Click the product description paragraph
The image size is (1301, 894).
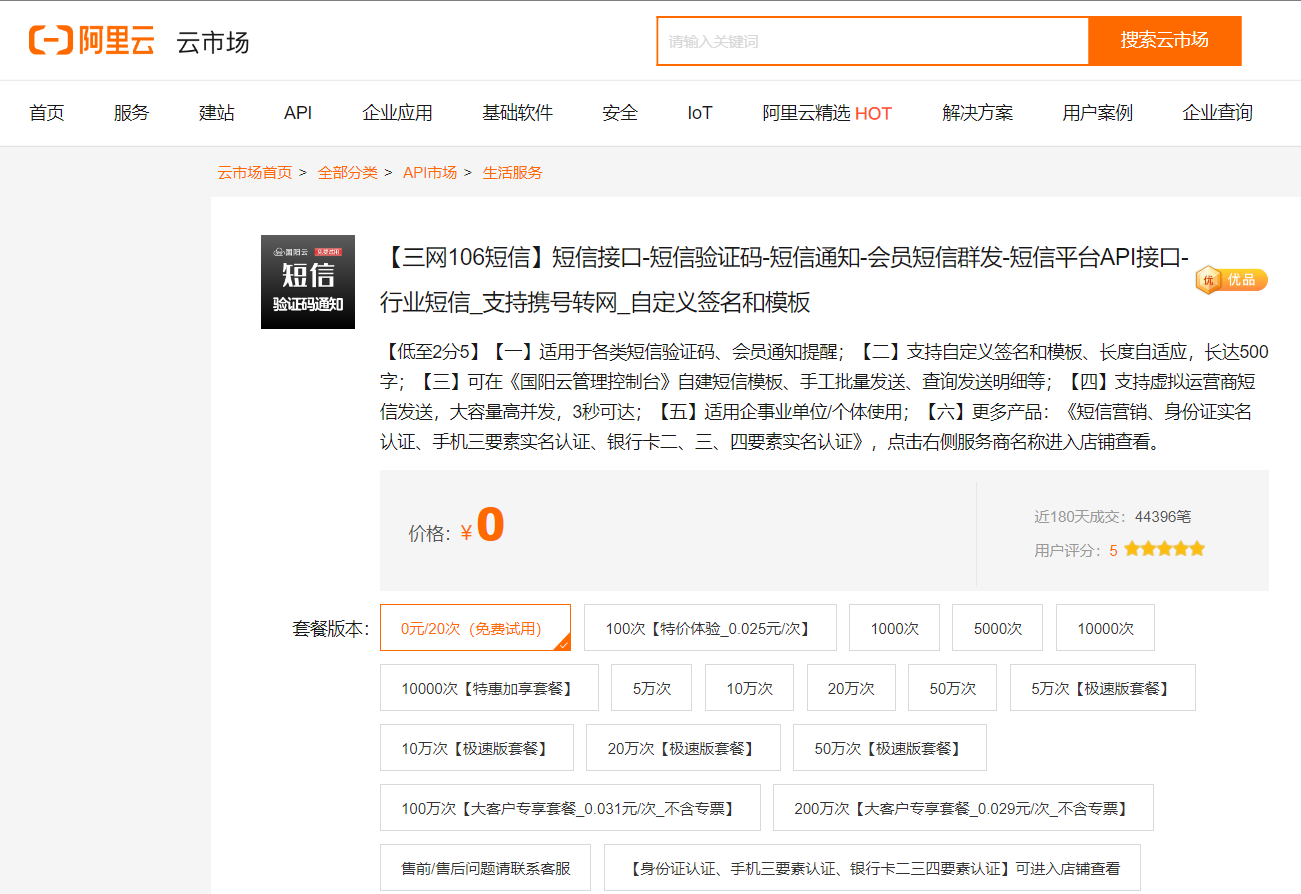pyautogui.click(x=824, y=397)
